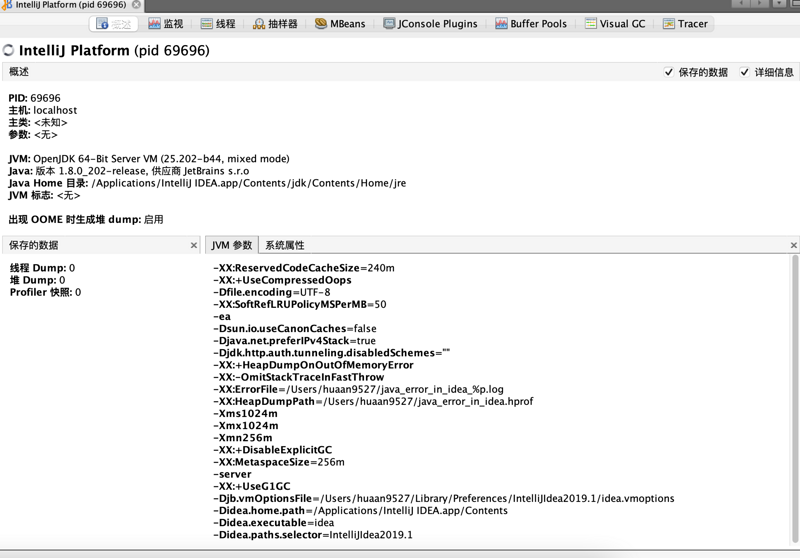The width and height of the screenshot is (800, 558).
Task: Close the 保存的数据 panel
Action: click(194, 245)
